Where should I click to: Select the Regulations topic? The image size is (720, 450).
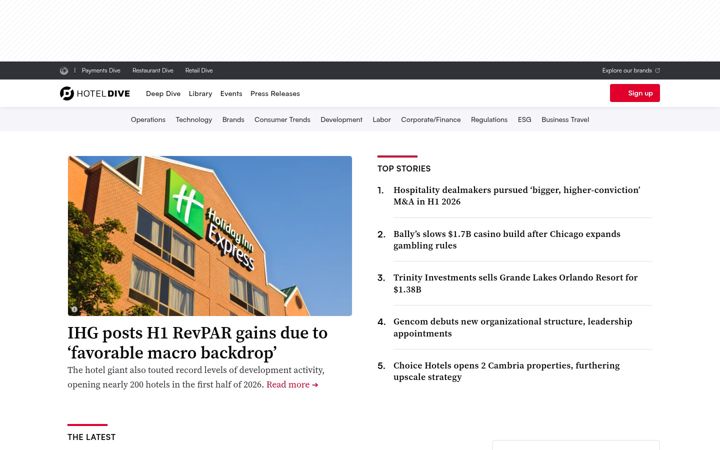click(x=489, y=119)
